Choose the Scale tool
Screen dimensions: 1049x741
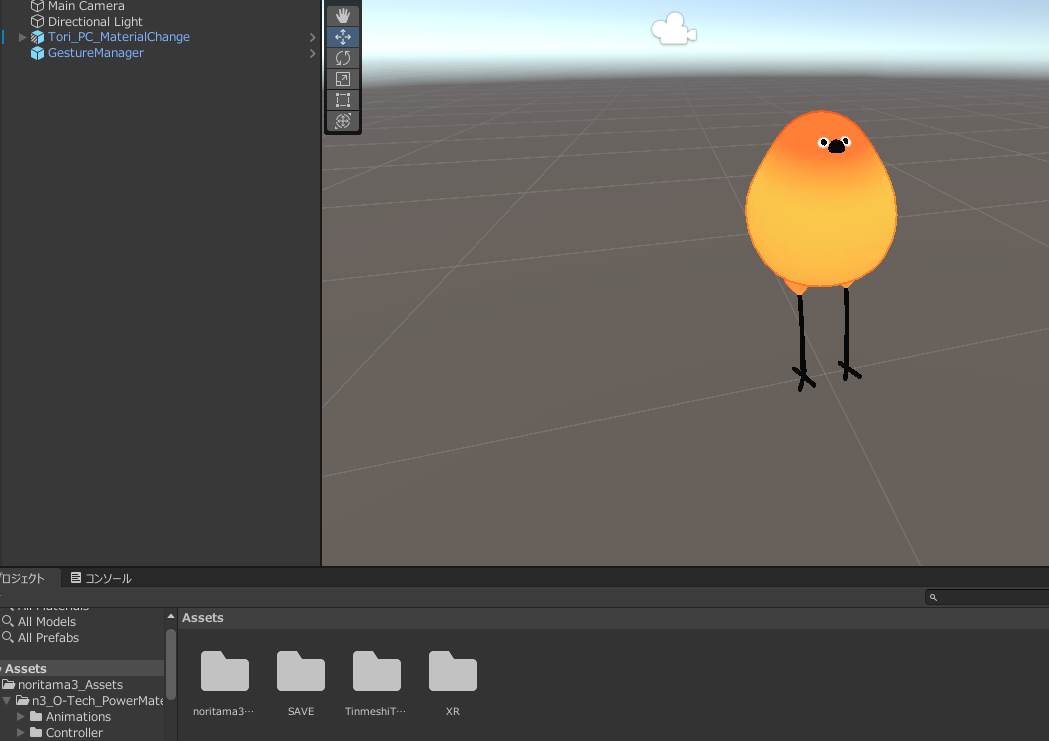[343, 79]
